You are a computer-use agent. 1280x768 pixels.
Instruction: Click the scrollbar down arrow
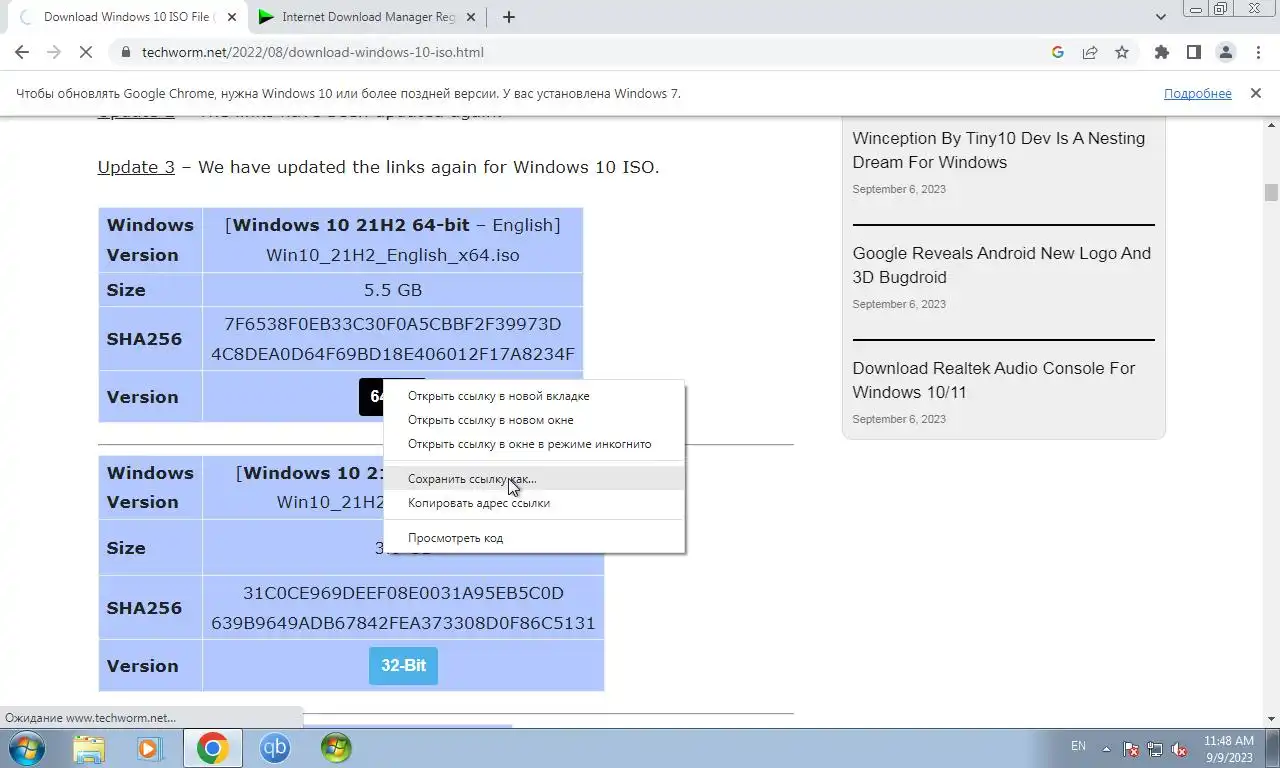[1271, 718]
